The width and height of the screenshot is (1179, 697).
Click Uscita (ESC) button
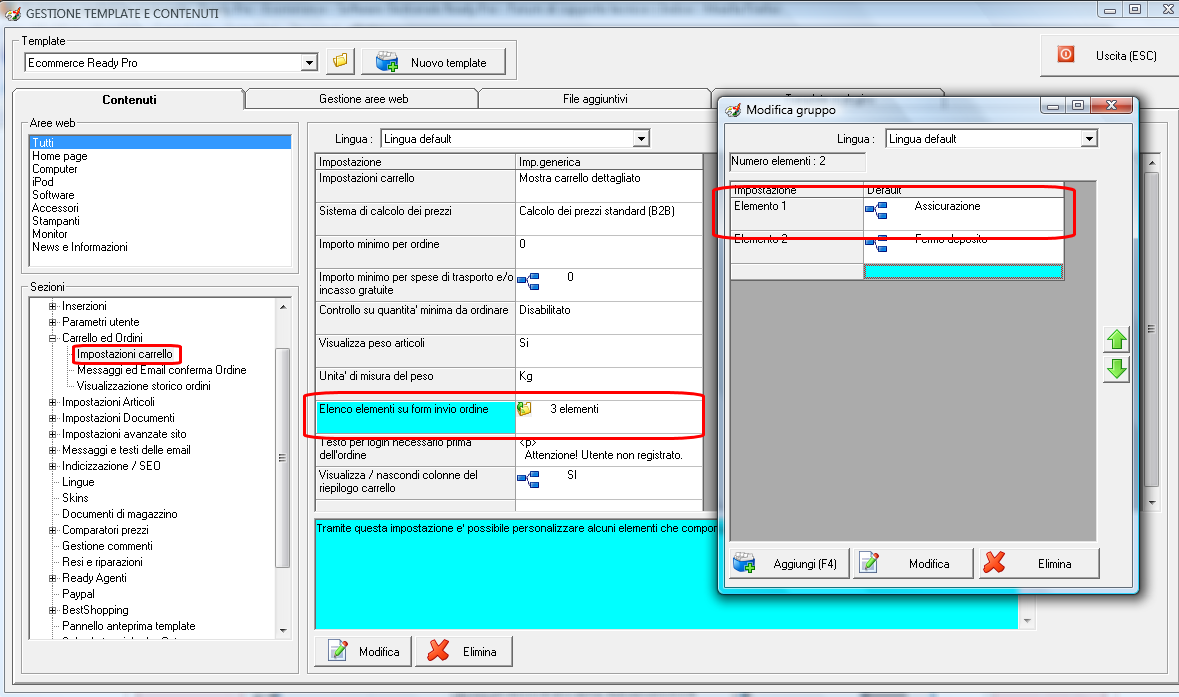(1109, 56)
